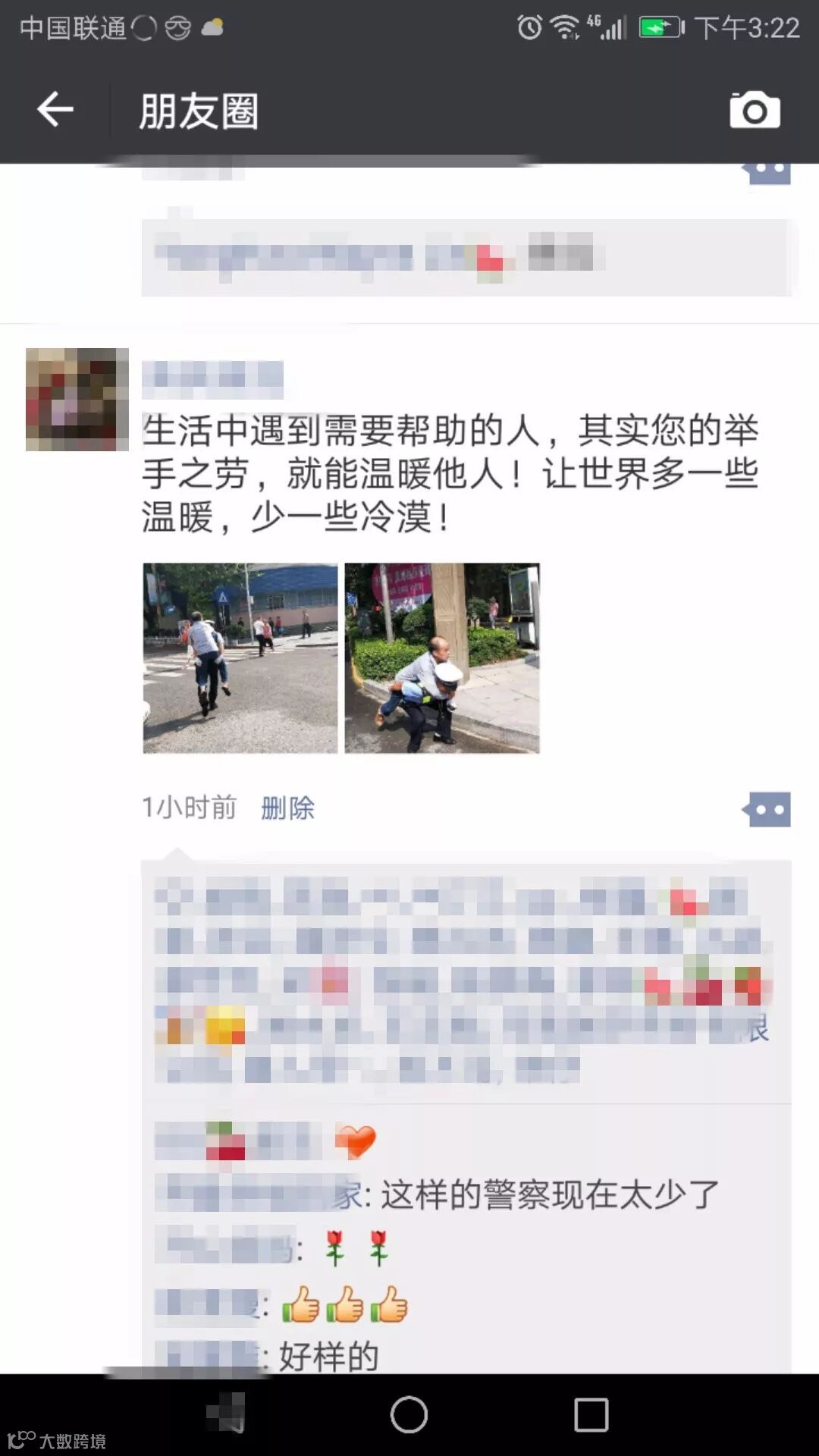Open the officer carrying man photo
This screenshot has height=1456, width=819.
tap(442, 658)
